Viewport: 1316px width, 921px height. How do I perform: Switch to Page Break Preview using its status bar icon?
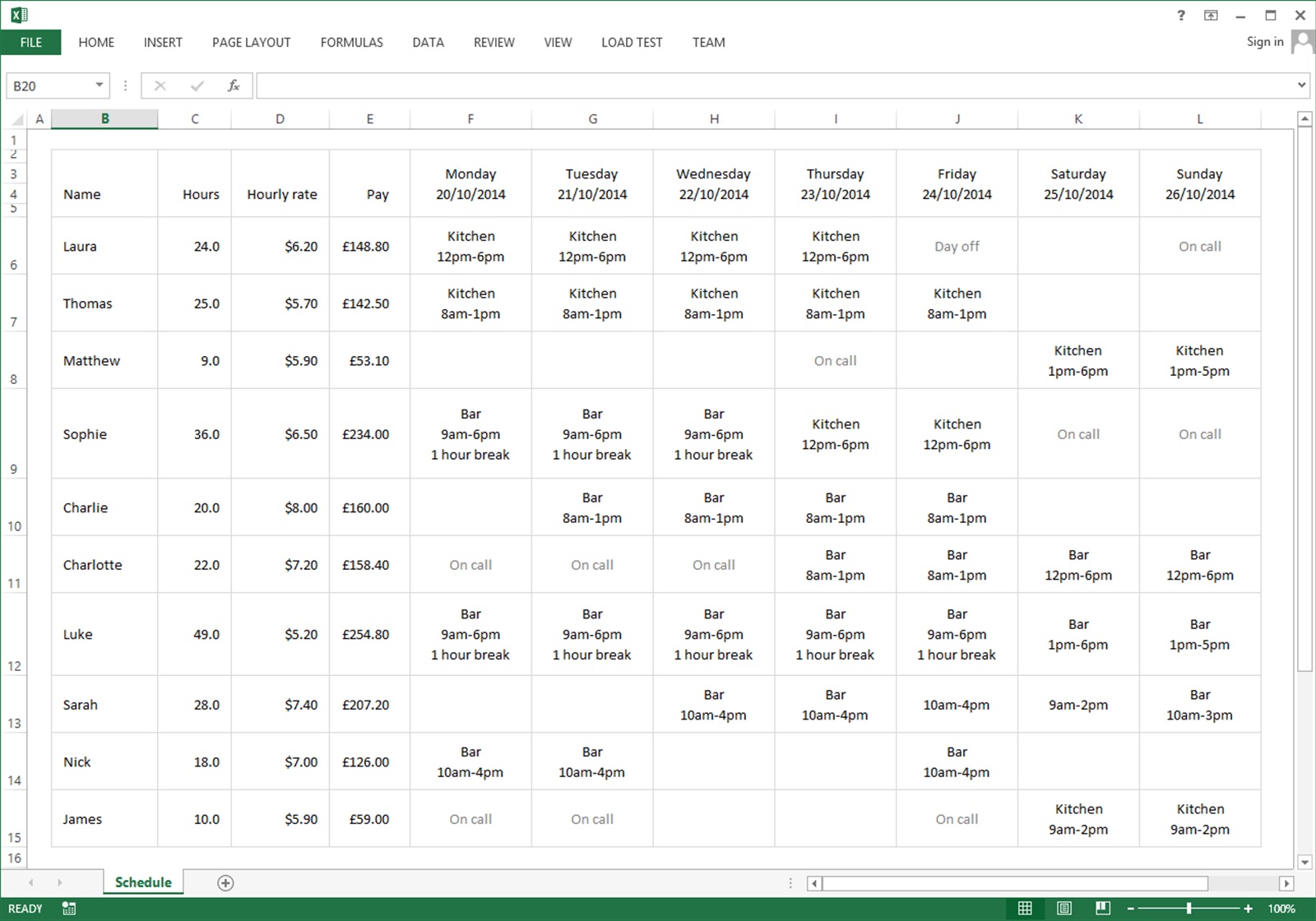tap(1102, 908)
